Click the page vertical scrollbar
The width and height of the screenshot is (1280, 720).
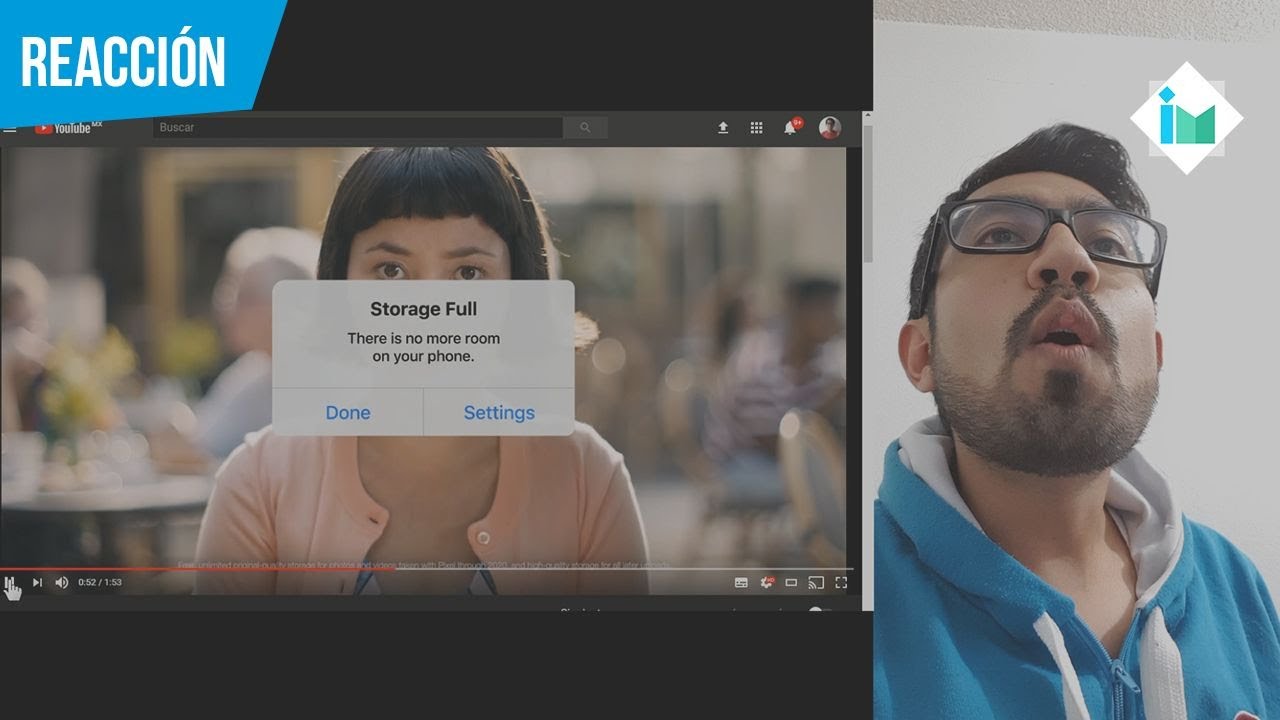(x=867, y=195)
